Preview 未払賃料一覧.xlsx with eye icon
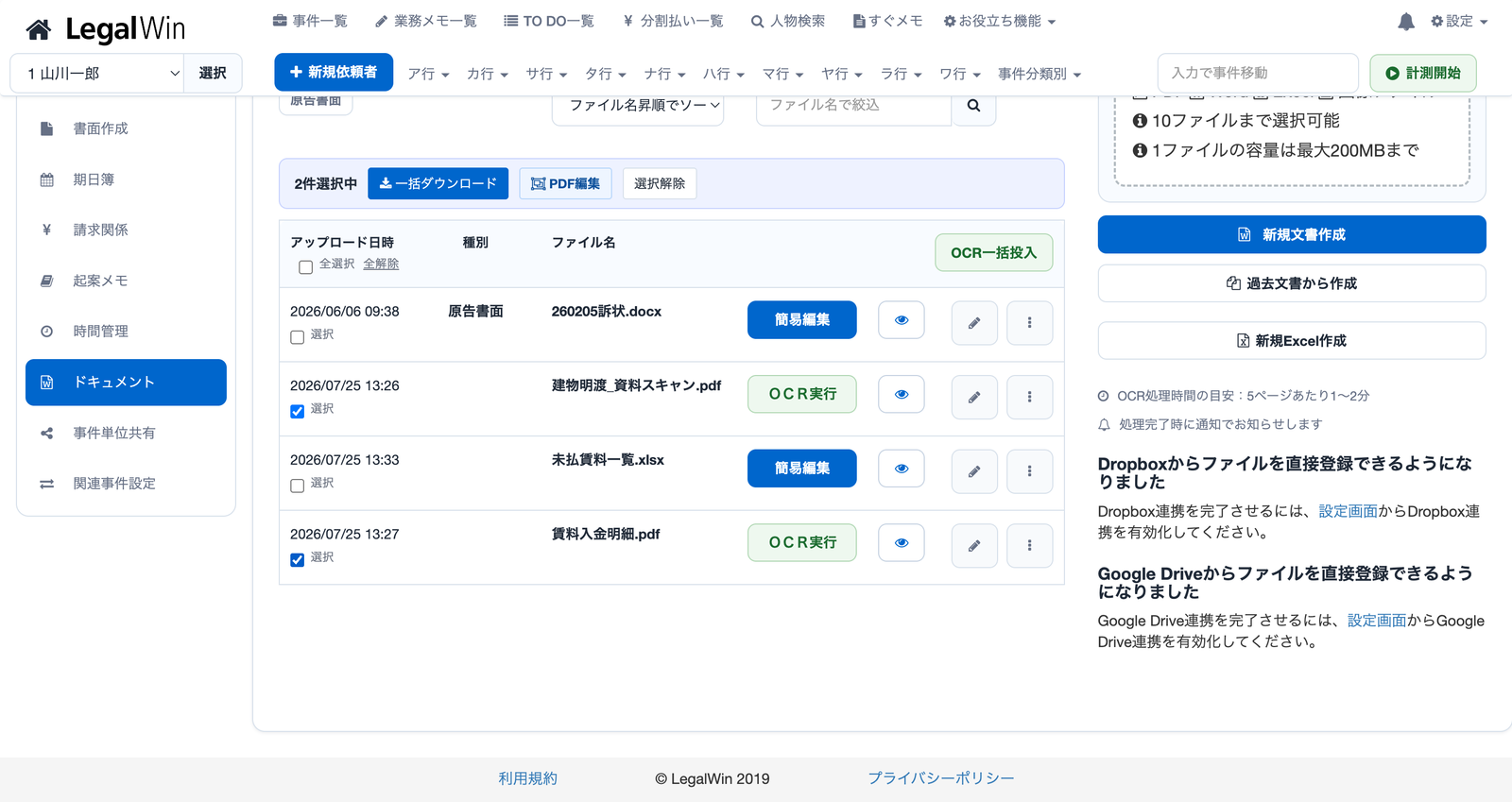Screen dimensions: 1512x802 902,469
